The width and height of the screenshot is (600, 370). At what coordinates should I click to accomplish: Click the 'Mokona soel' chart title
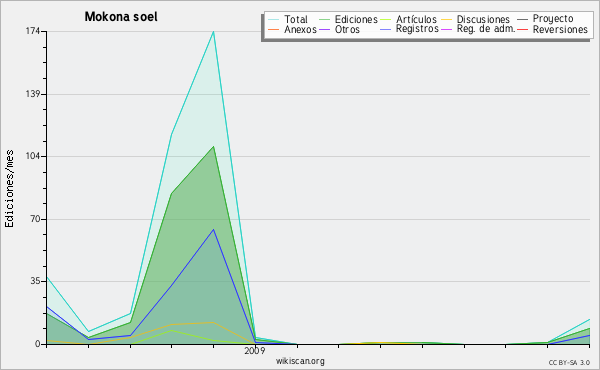point(121,17)
